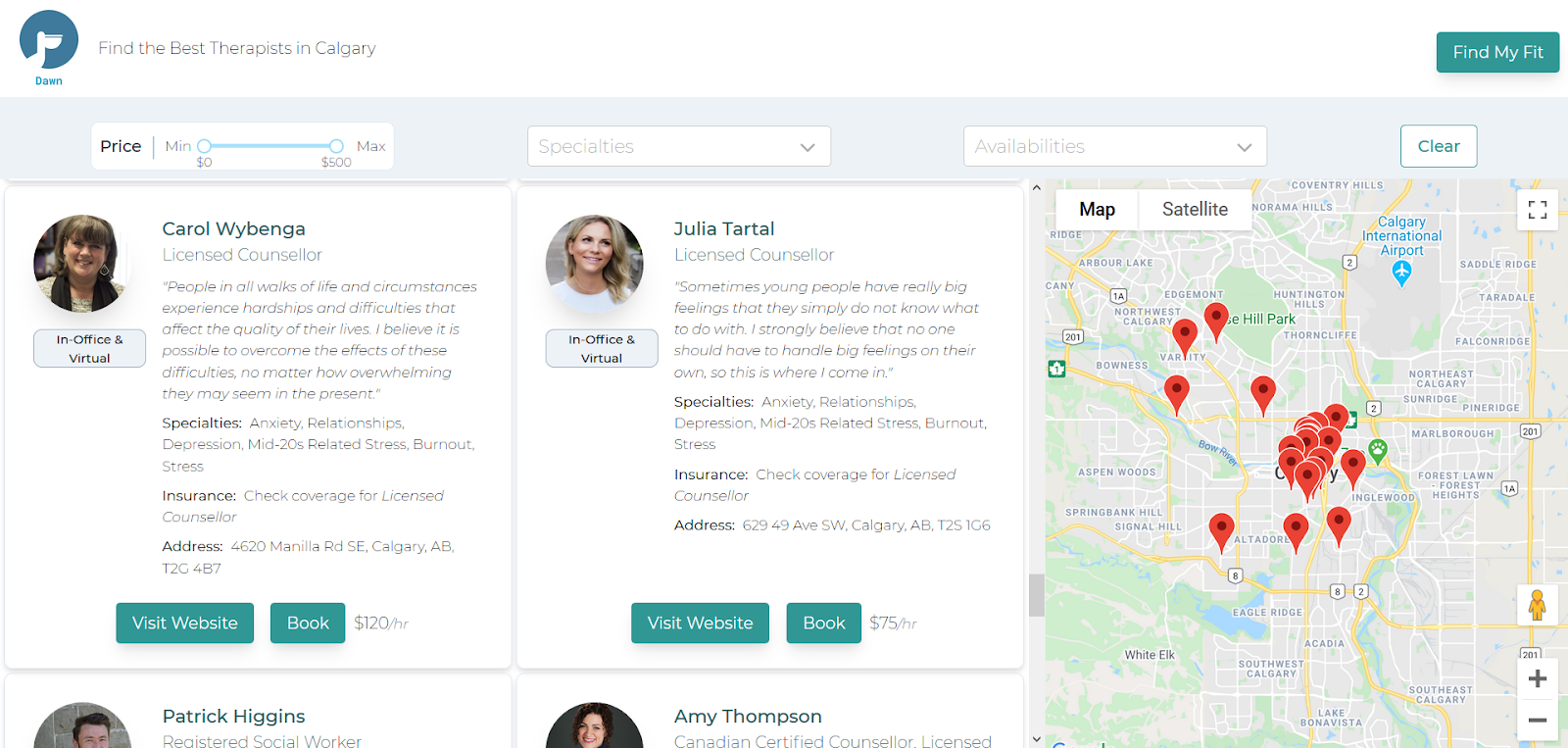Click the map pin beside Hill Park label
This screenshot has width=1568, height=748.
click(x=1216, y=321)
